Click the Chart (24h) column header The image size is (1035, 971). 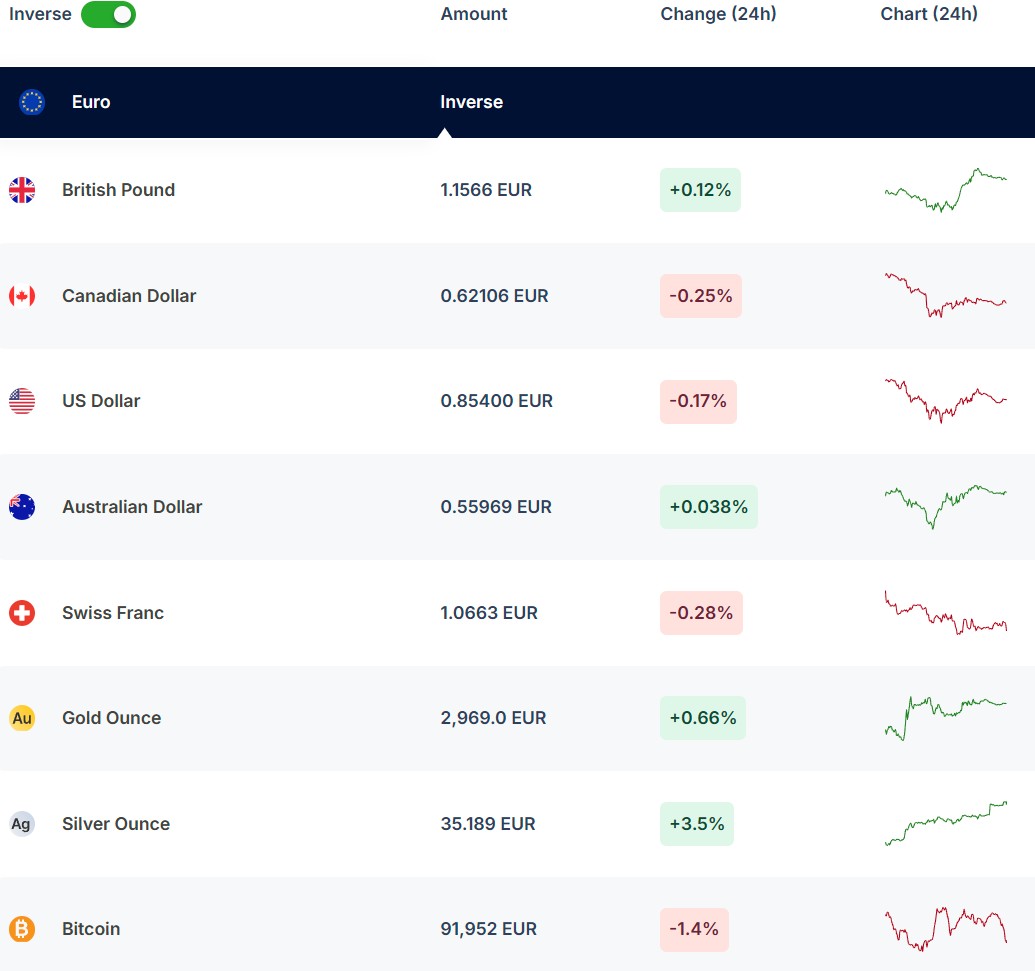(929, 14)
